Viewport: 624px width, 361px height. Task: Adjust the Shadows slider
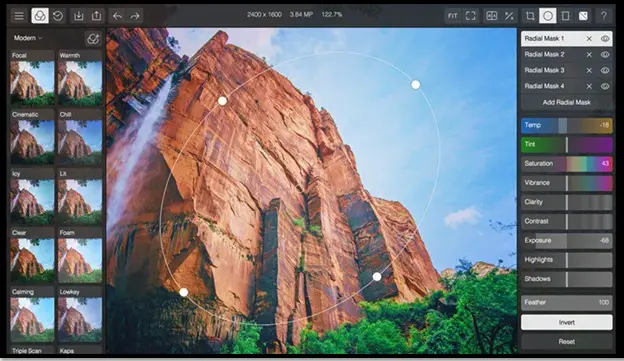point(567,279)
